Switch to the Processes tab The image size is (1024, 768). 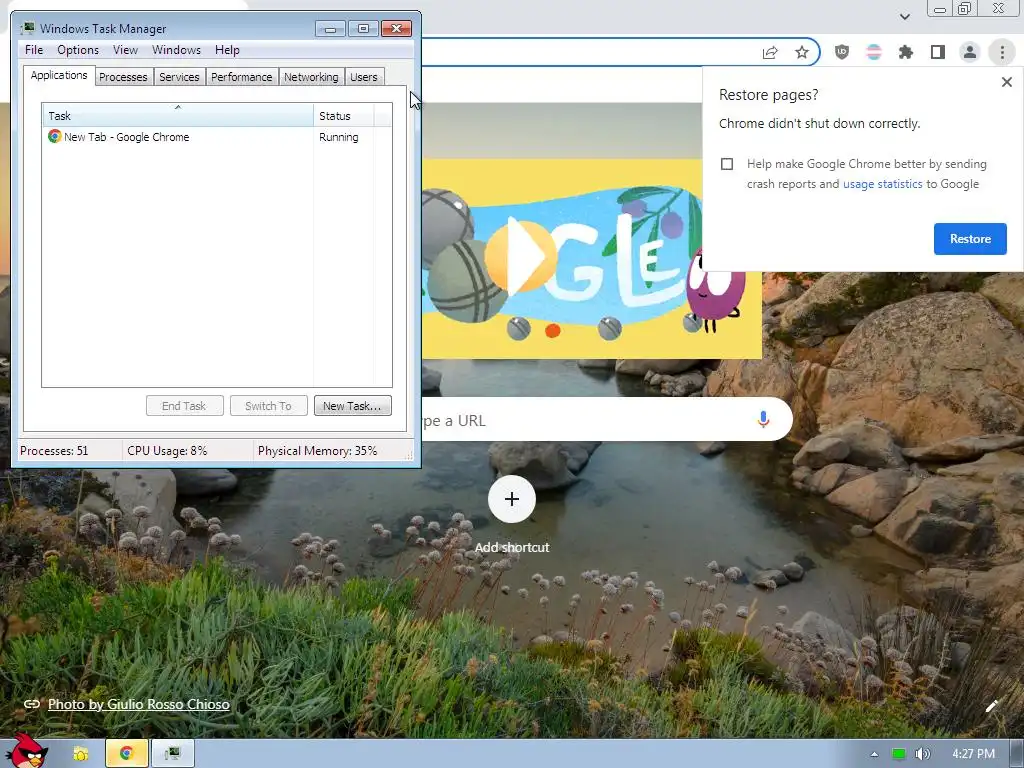[123, 77]
